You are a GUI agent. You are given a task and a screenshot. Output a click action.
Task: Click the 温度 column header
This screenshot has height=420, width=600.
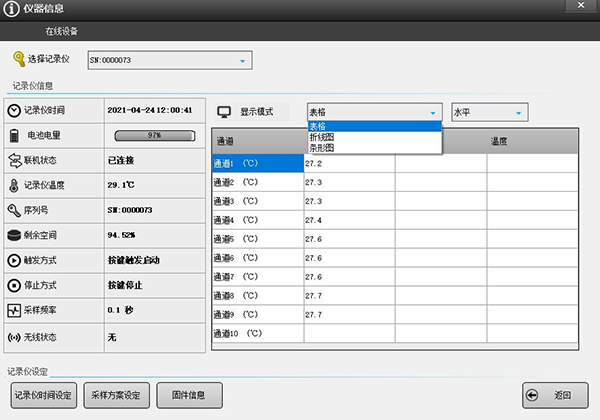pyautogui.click(x=499, y=141)
